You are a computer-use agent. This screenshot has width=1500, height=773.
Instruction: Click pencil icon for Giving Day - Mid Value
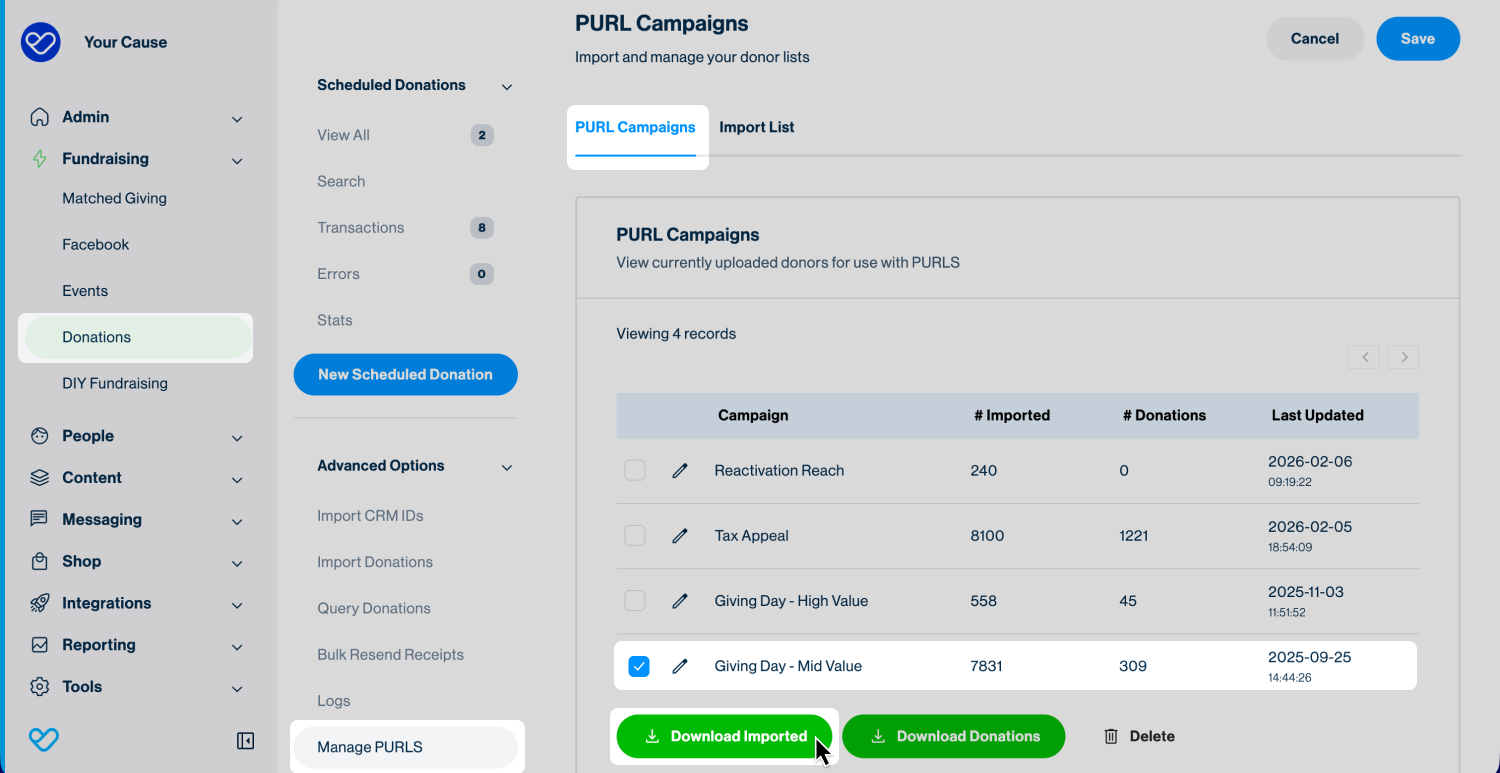[x=680, y=666]
